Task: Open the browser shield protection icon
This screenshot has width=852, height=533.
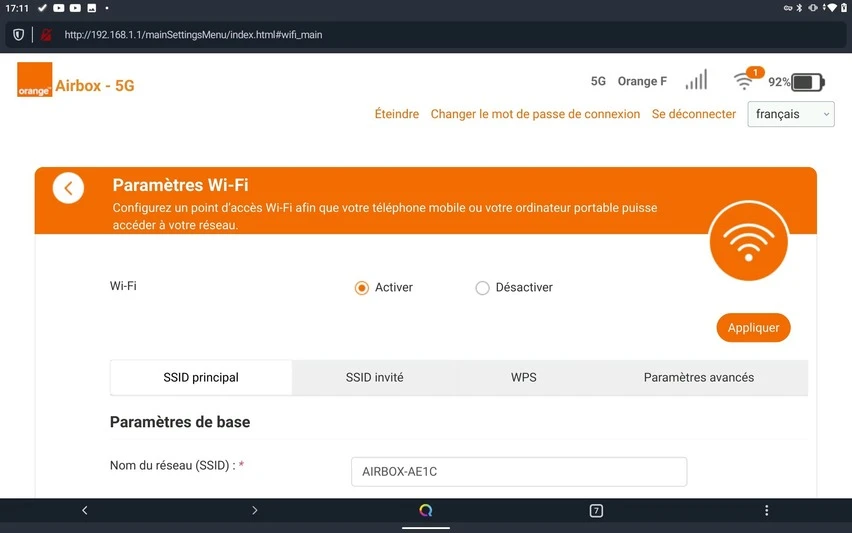Action: [18, 35]
